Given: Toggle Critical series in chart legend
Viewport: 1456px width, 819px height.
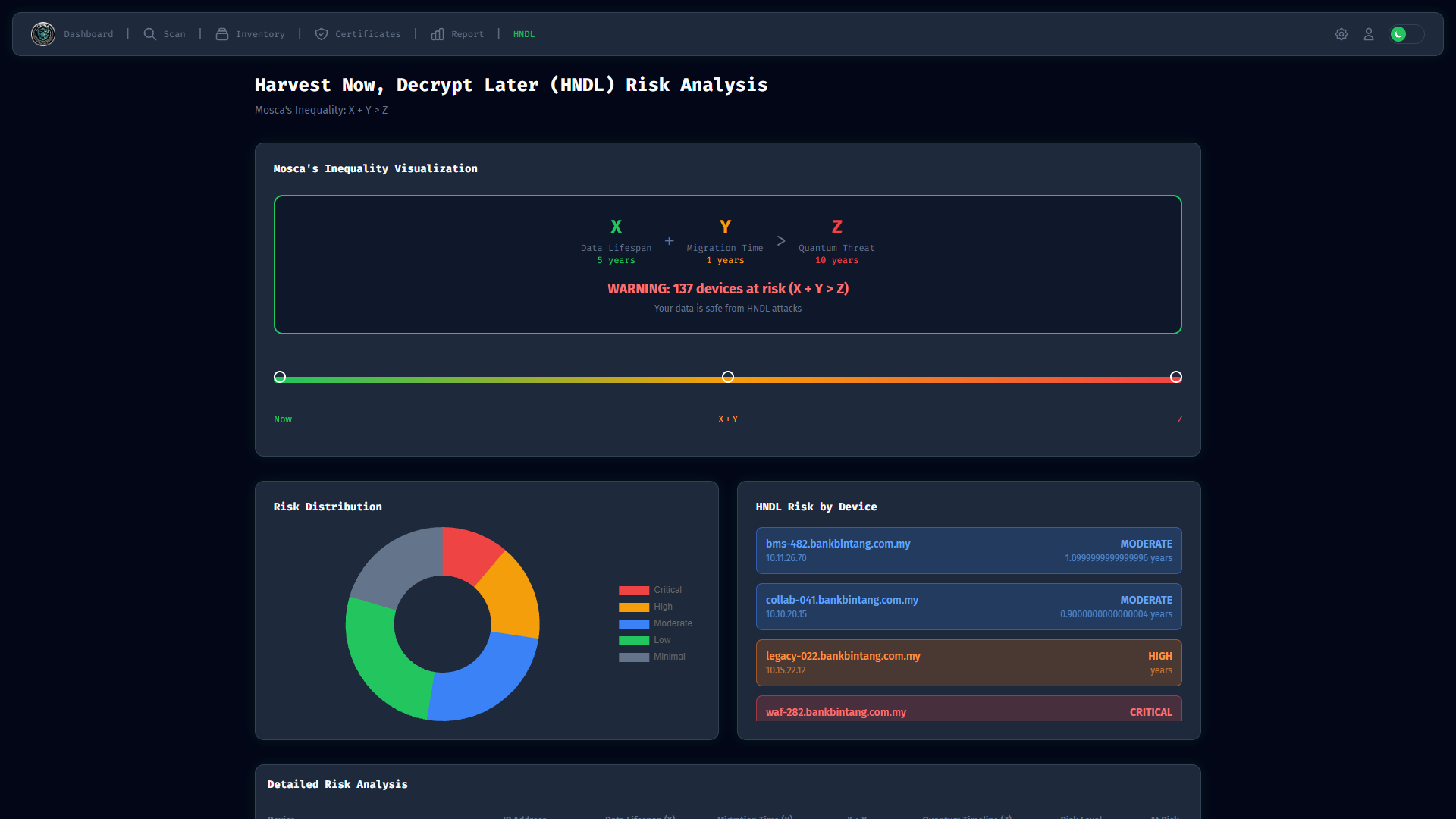Looking at the screenshot, I should (650, 590).
